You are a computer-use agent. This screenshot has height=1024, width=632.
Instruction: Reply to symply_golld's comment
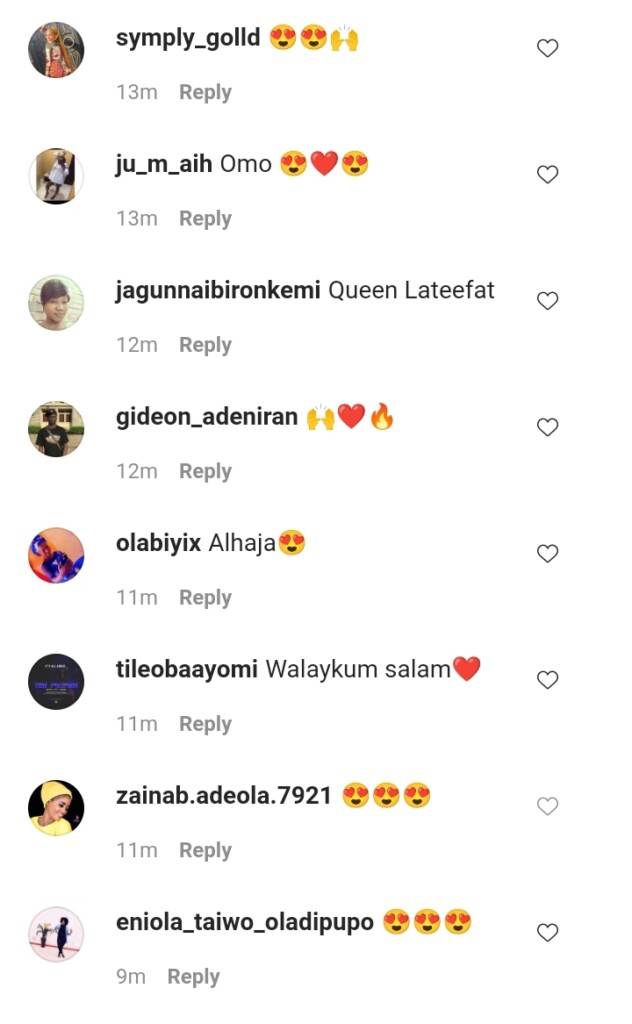(x=205, y=93)
